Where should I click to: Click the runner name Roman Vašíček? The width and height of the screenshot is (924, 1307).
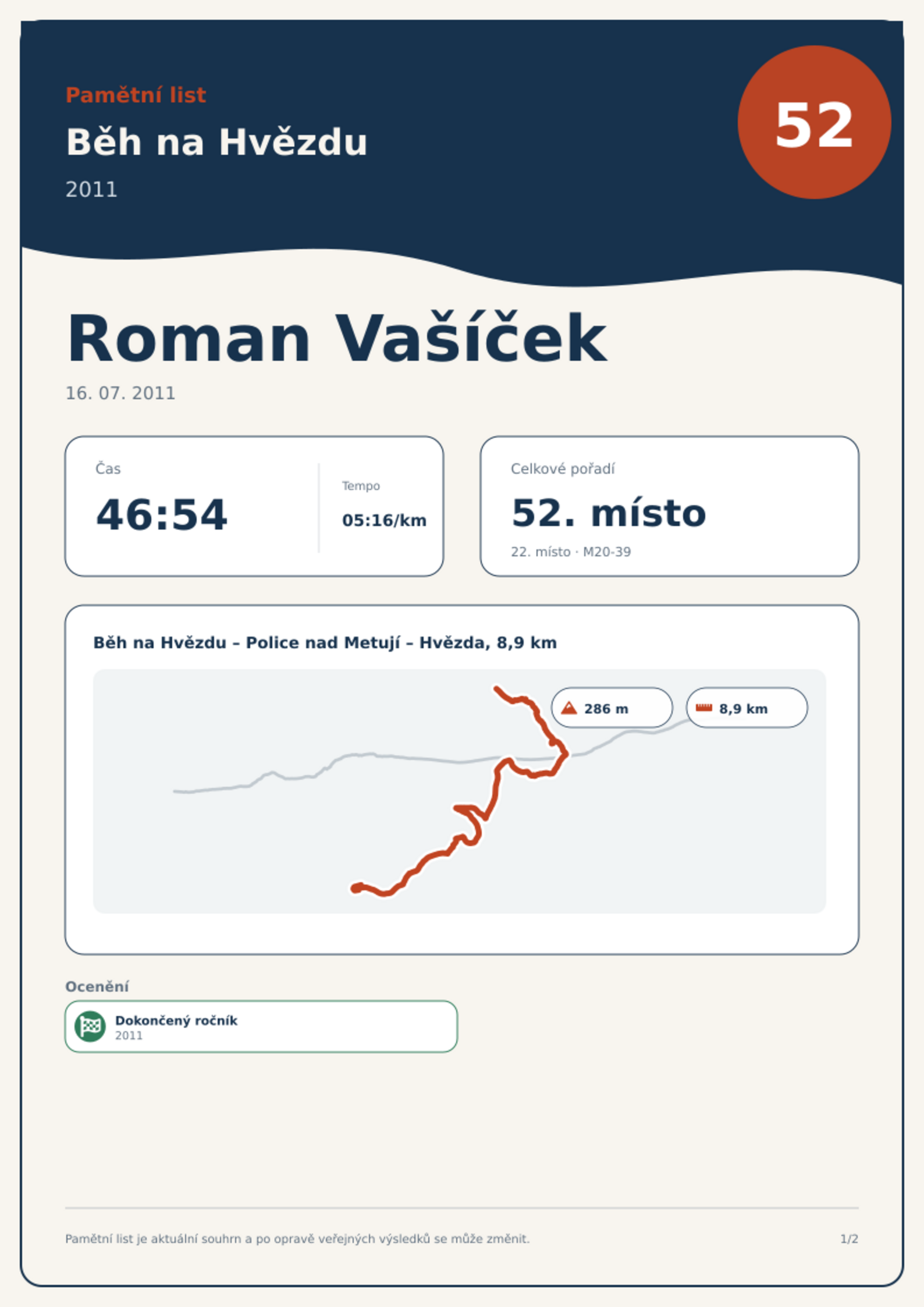337,339
